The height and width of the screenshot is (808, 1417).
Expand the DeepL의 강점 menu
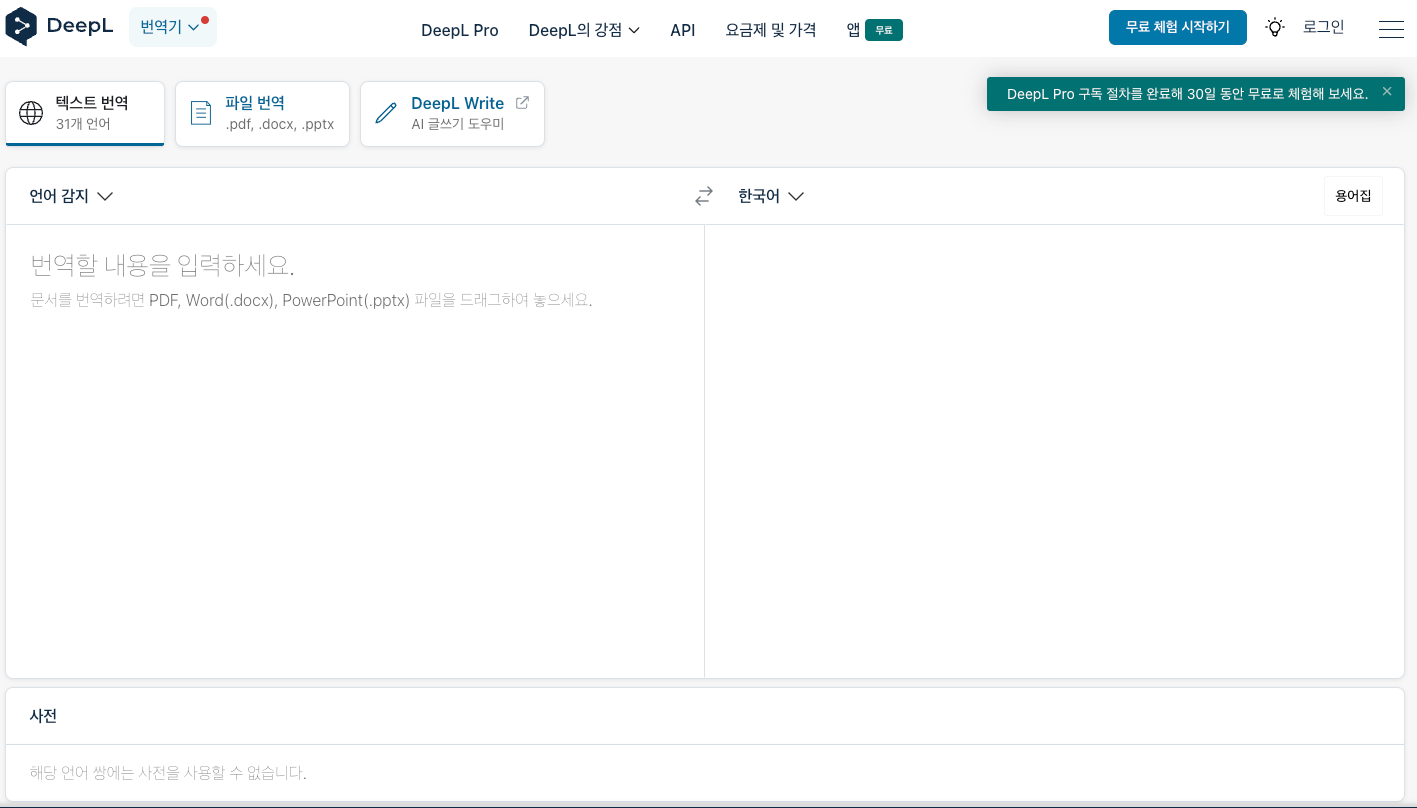(x=584, y=30)
